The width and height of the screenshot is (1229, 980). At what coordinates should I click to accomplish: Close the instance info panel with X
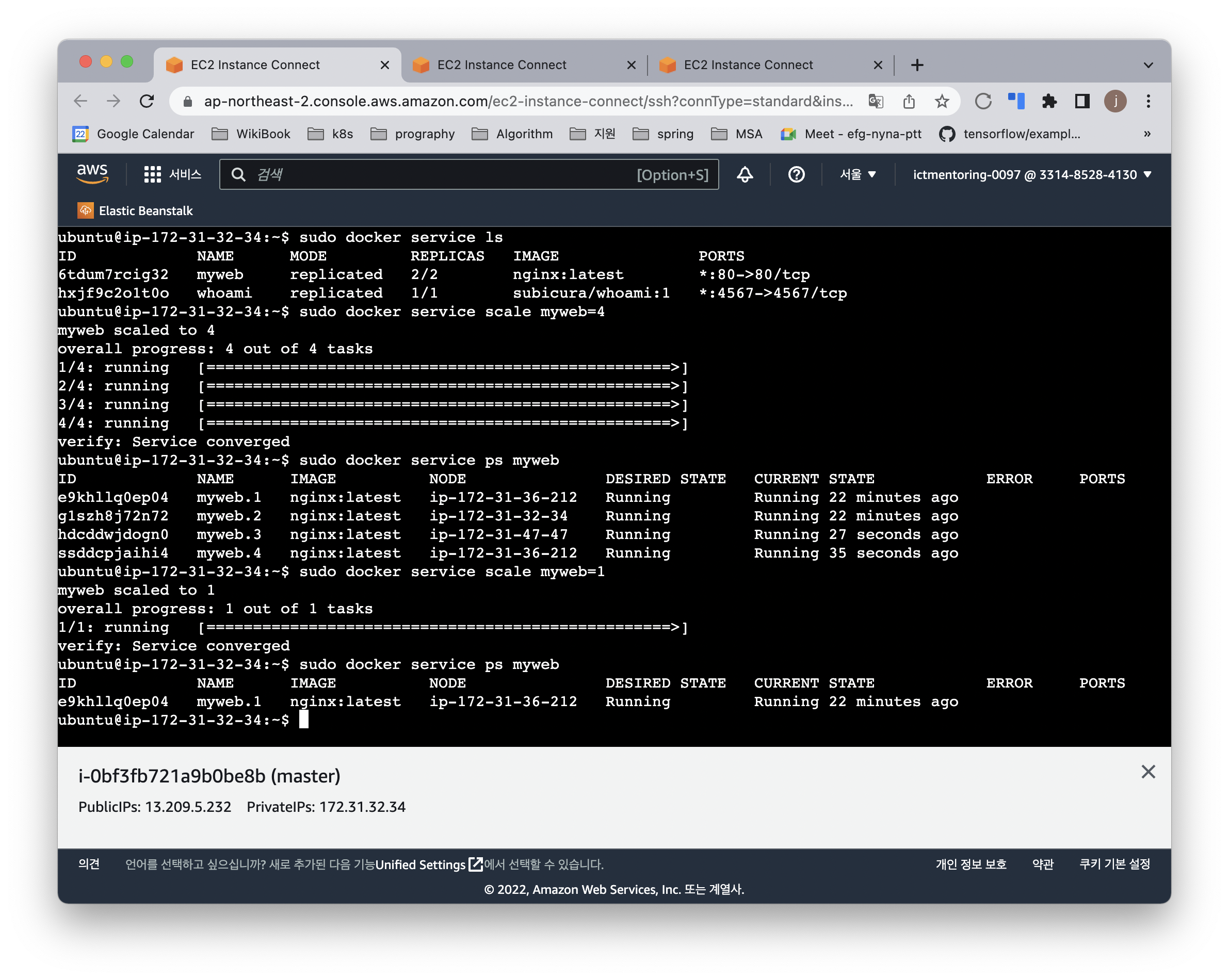(x=1148, y=772)
